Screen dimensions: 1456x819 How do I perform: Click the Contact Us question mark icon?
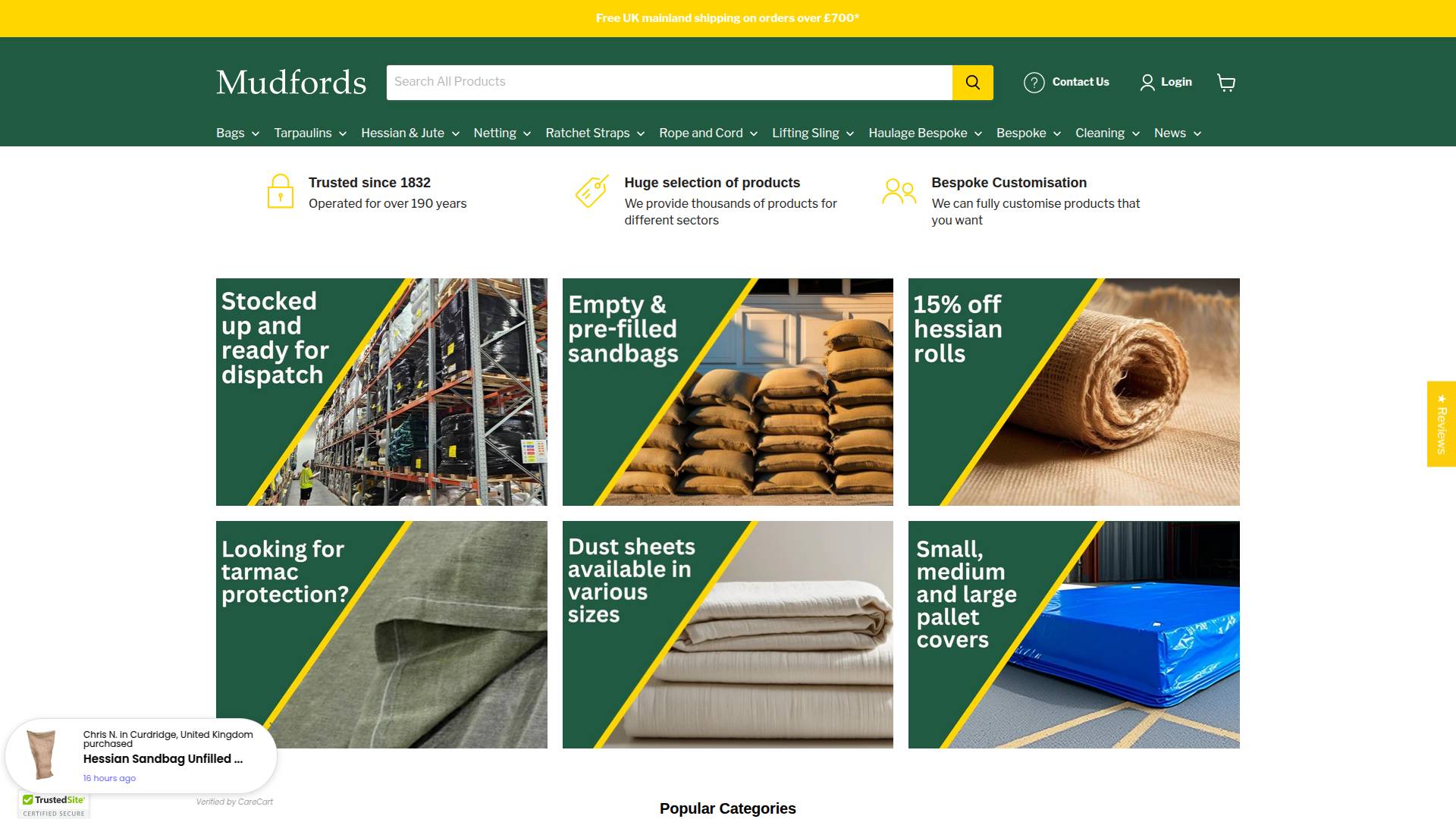tap(1034, 82)
